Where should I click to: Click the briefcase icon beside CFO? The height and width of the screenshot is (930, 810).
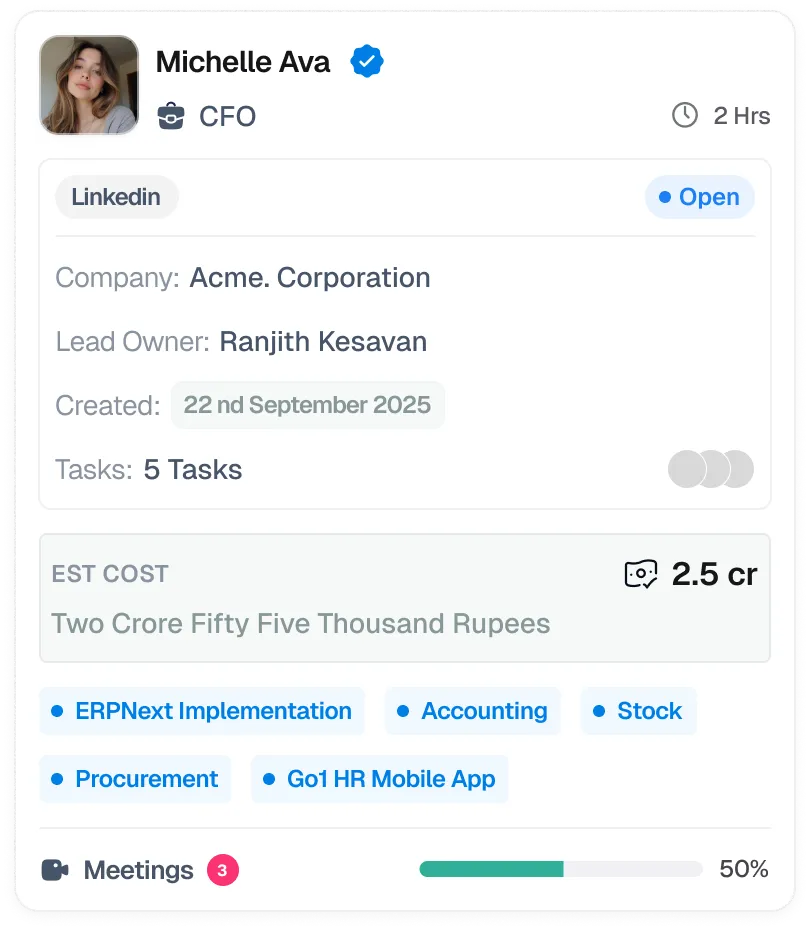click(x=171, y=117)
